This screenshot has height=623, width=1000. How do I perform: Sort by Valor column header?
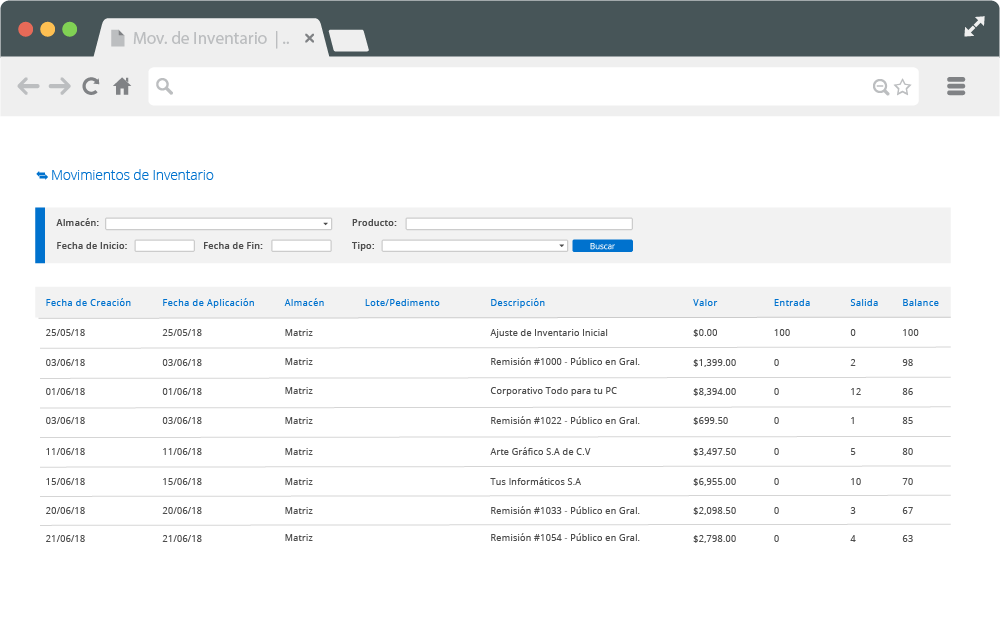705,303
